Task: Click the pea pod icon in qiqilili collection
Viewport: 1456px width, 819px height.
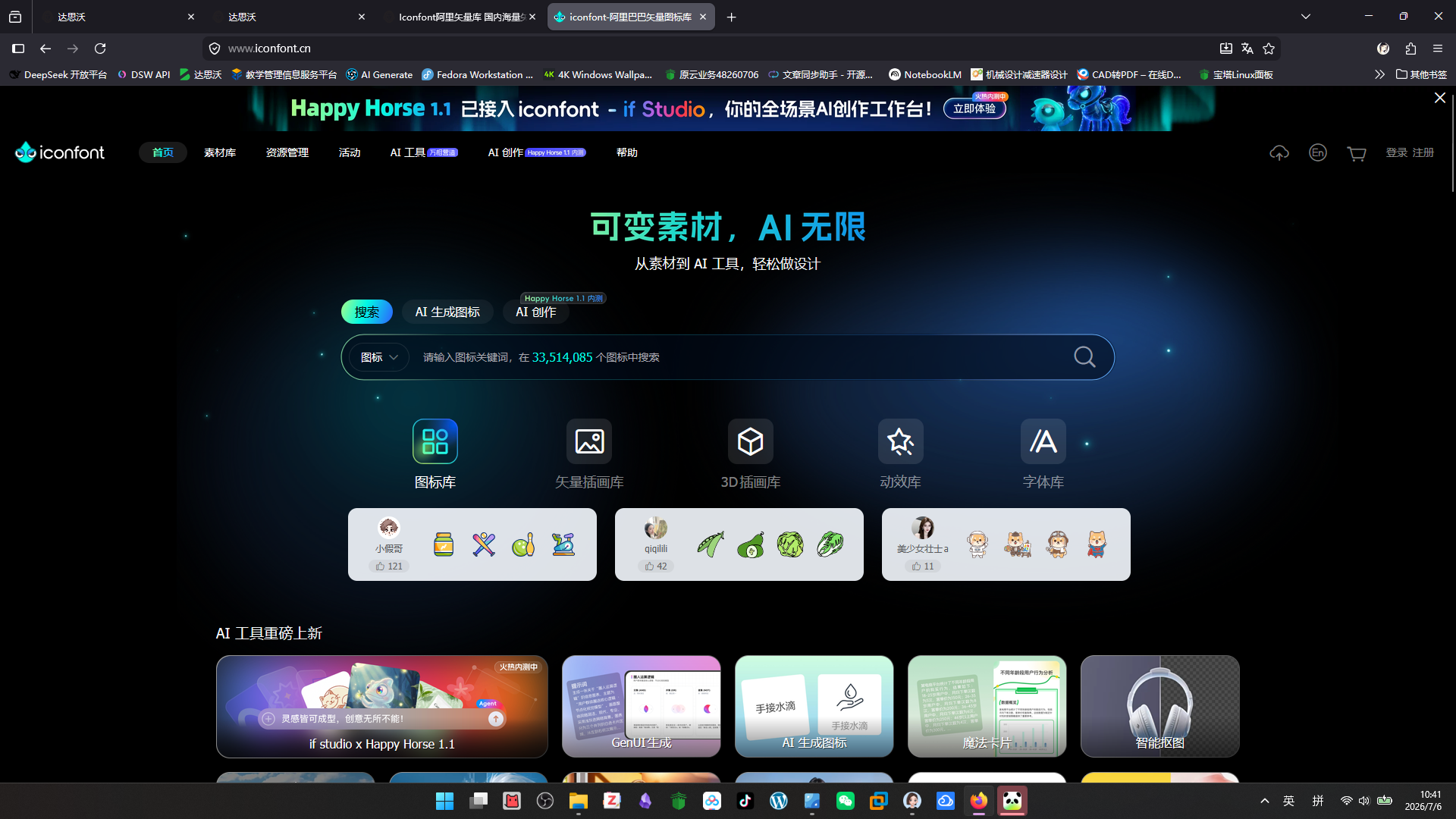Action: point(711,544)
